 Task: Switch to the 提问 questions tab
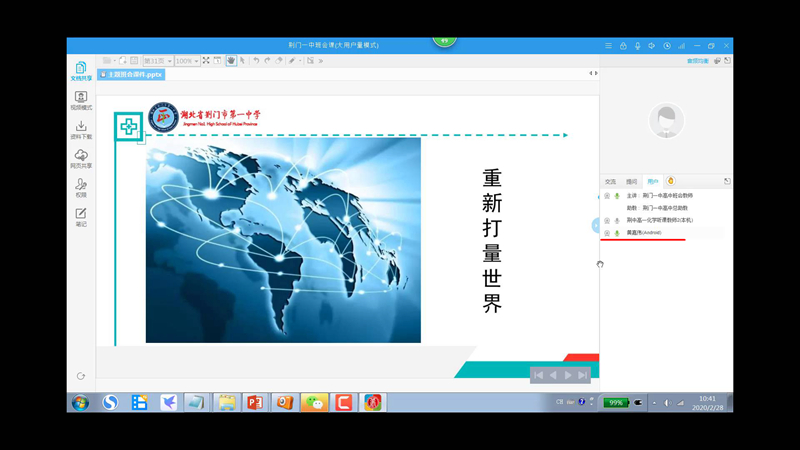pos(632,182)
